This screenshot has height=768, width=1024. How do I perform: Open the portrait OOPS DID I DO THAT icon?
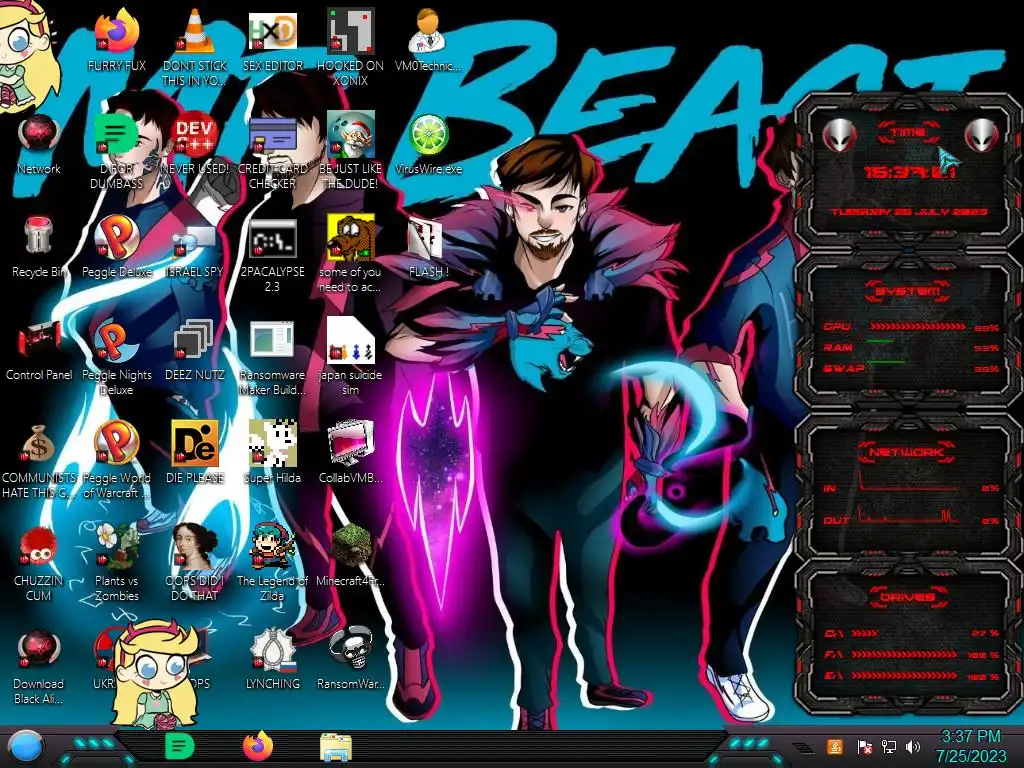[195, 546]
